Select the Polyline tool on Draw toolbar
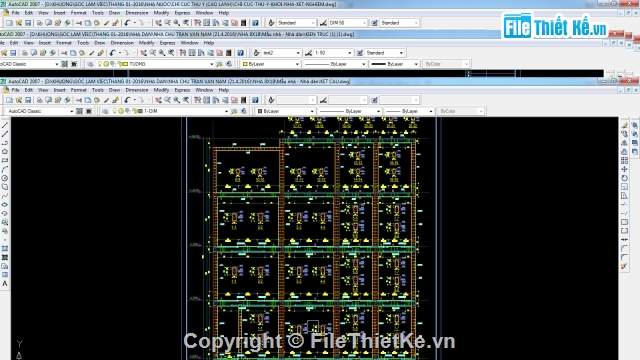This screenshot has width=640, height=360. [x=5, y=143]
